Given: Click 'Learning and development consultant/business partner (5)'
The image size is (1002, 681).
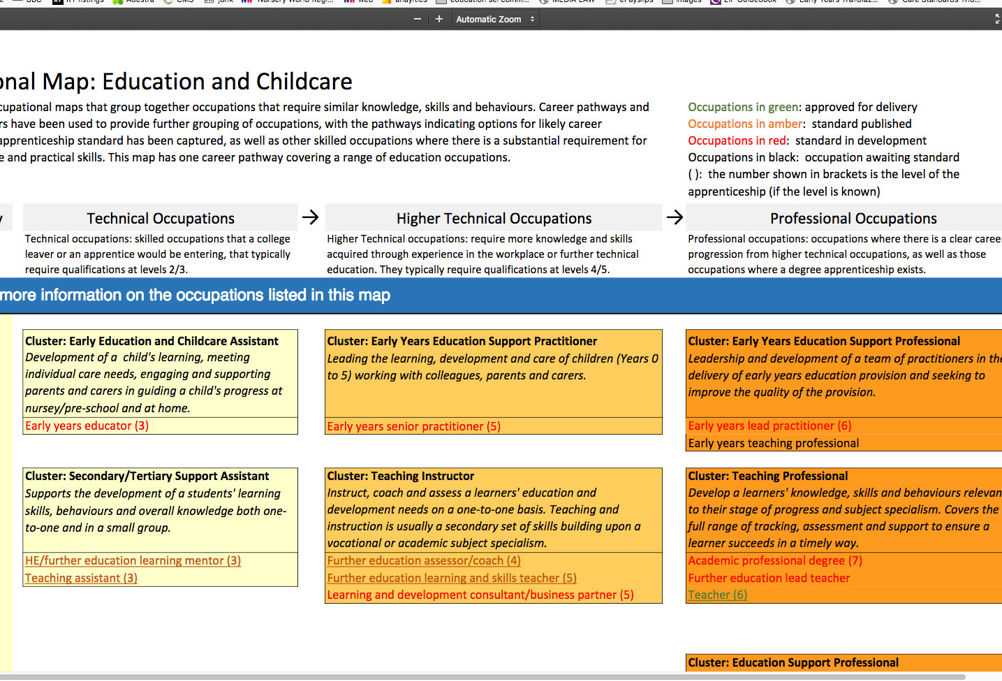Looking at the screenshot, I should (x=481, y=595).
